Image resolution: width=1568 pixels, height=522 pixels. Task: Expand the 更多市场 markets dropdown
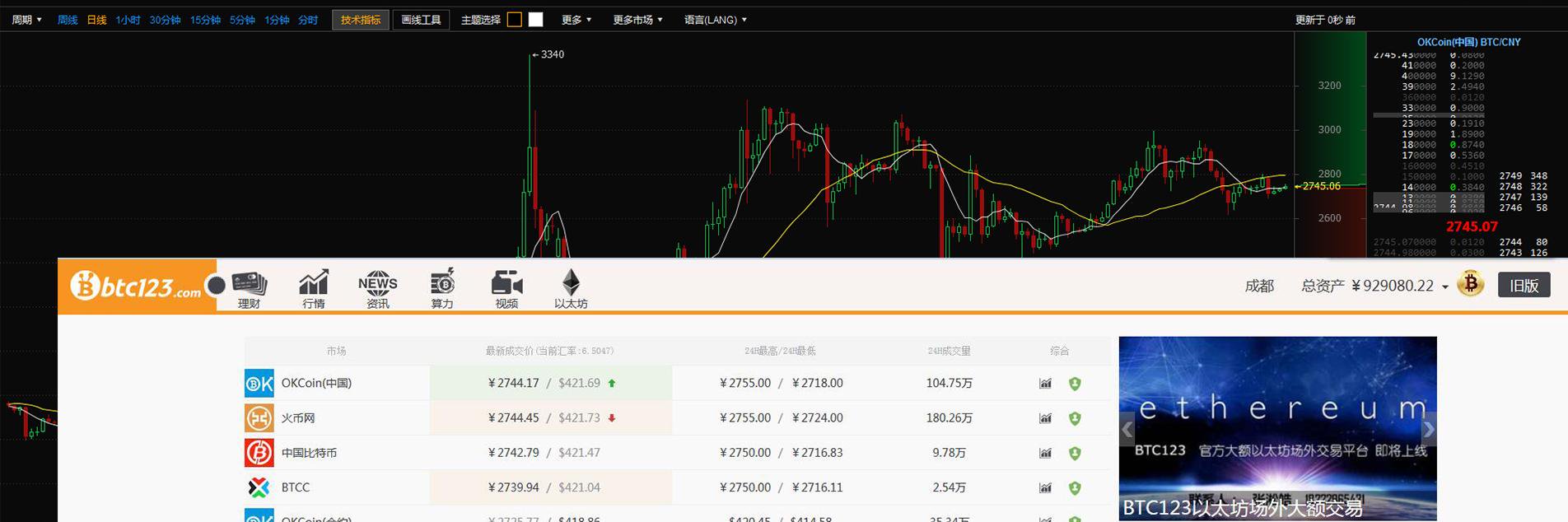637,20
